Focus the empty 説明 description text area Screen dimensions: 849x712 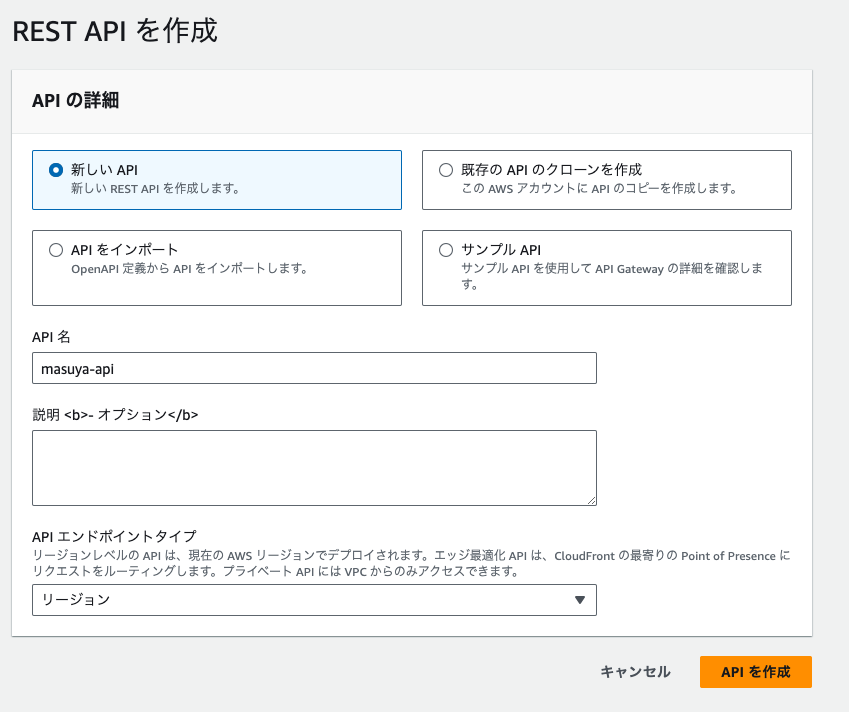tap(314, 468)
